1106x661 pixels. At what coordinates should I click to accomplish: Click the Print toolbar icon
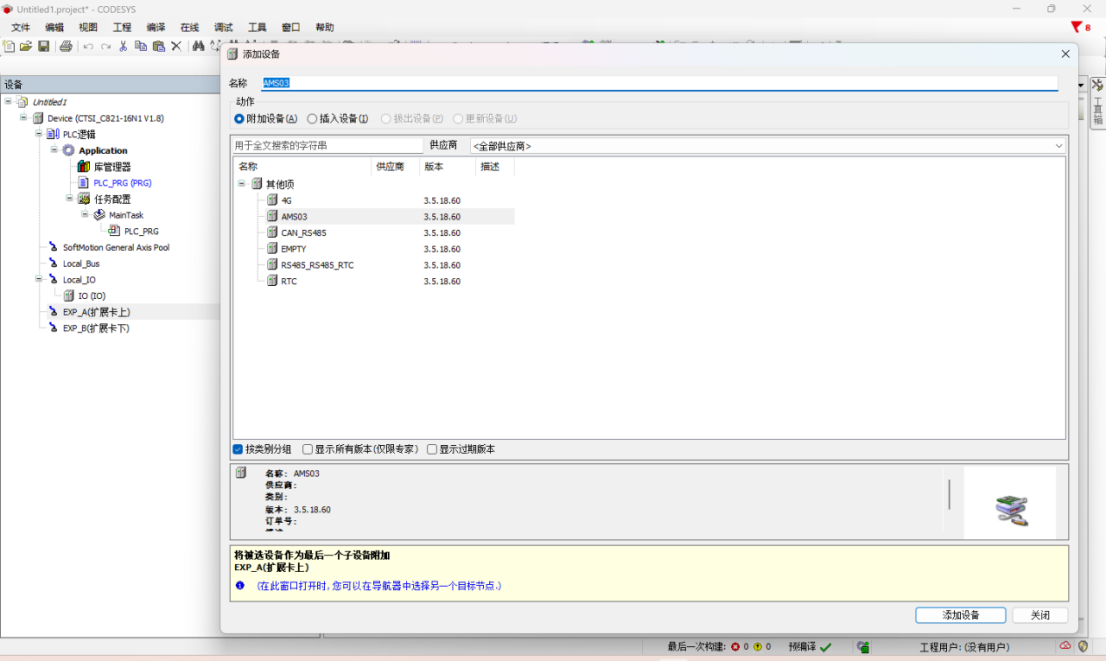point(66,47)
